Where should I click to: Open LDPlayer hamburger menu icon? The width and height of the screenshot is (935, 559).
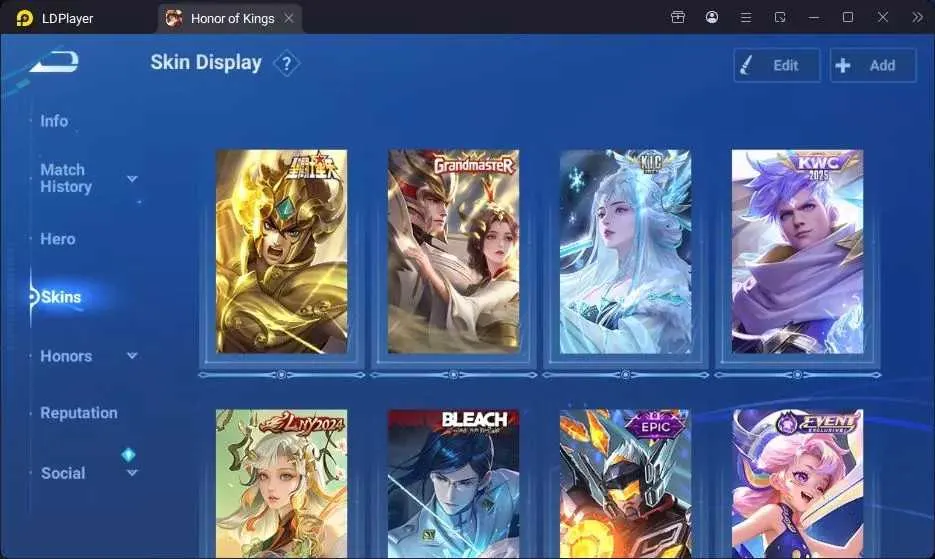(x=745, y=17)
